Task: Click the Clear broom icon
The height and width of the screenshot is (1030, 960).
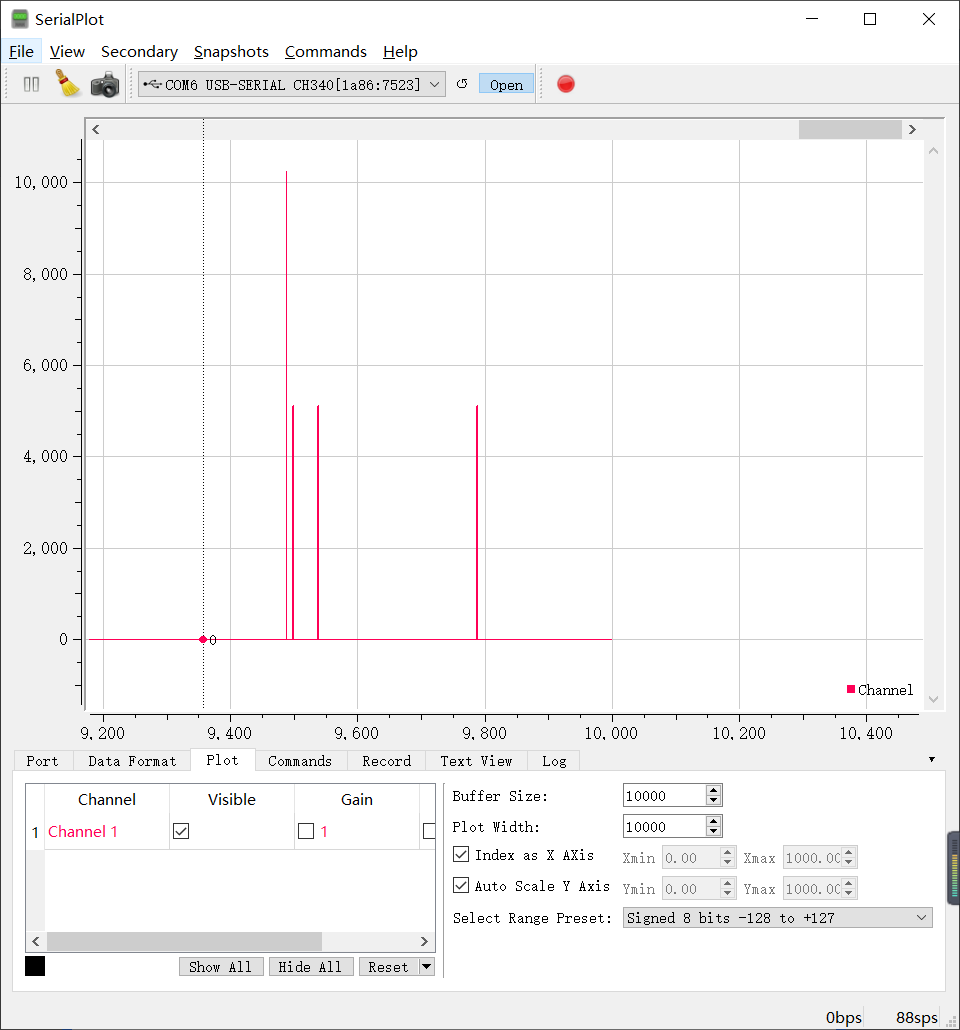Action: pyautogui.click(x=67, y=84)
